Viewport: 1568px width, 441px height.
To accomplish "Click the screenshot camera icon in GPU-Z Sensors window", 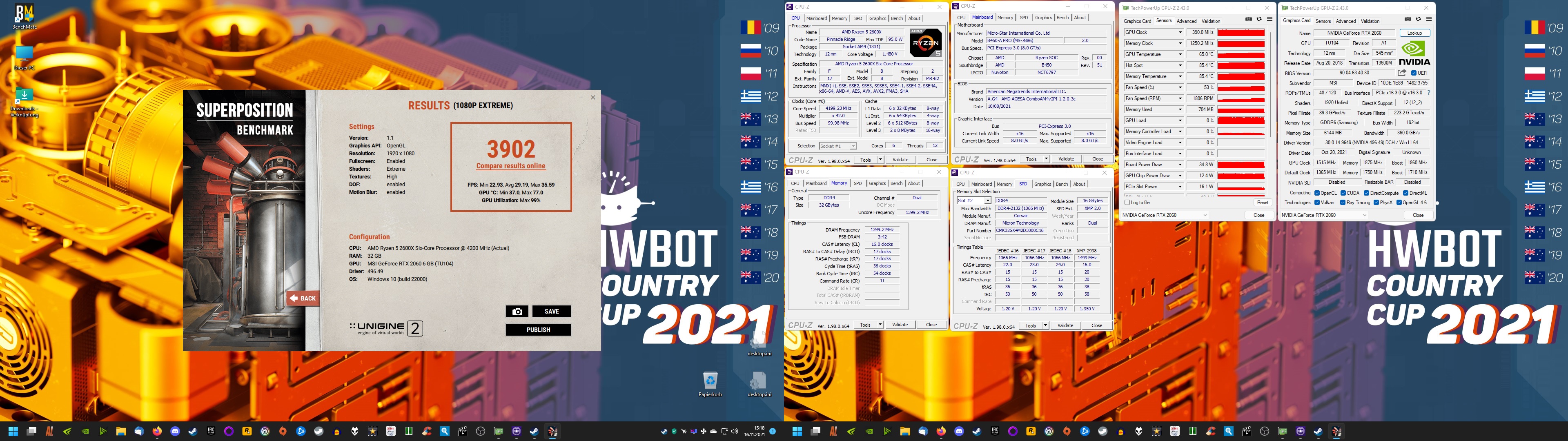I will pos(1248,19).
